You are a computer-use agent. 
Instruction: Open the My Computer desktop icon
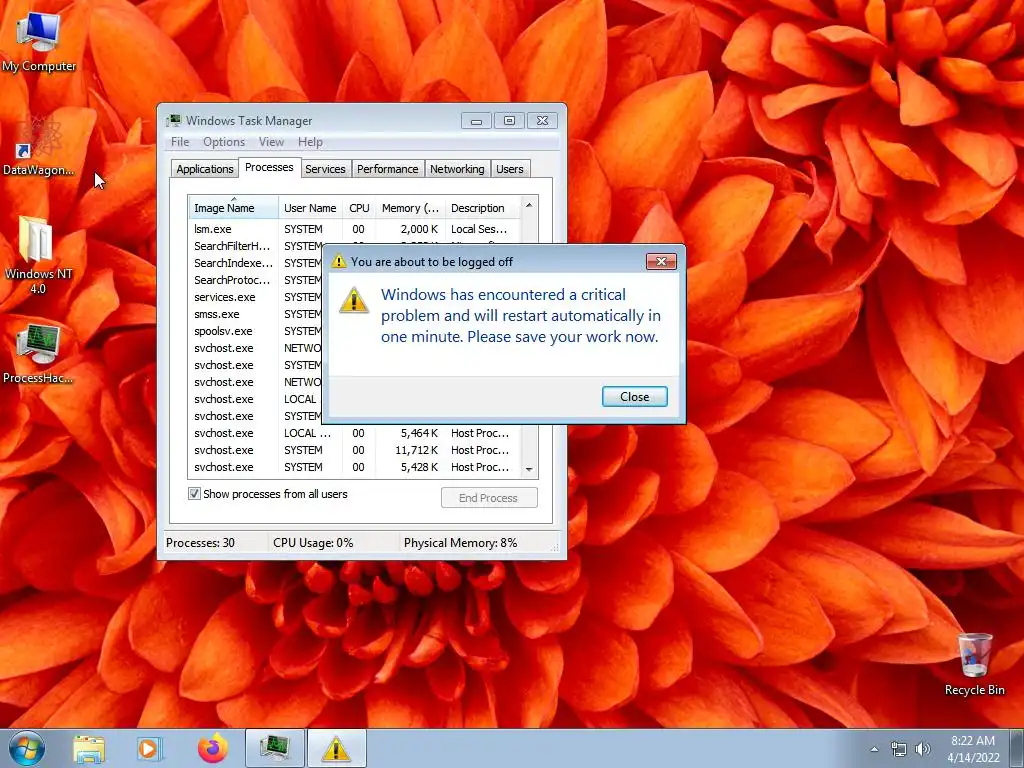pyautogui.click(x=39, y=42)
